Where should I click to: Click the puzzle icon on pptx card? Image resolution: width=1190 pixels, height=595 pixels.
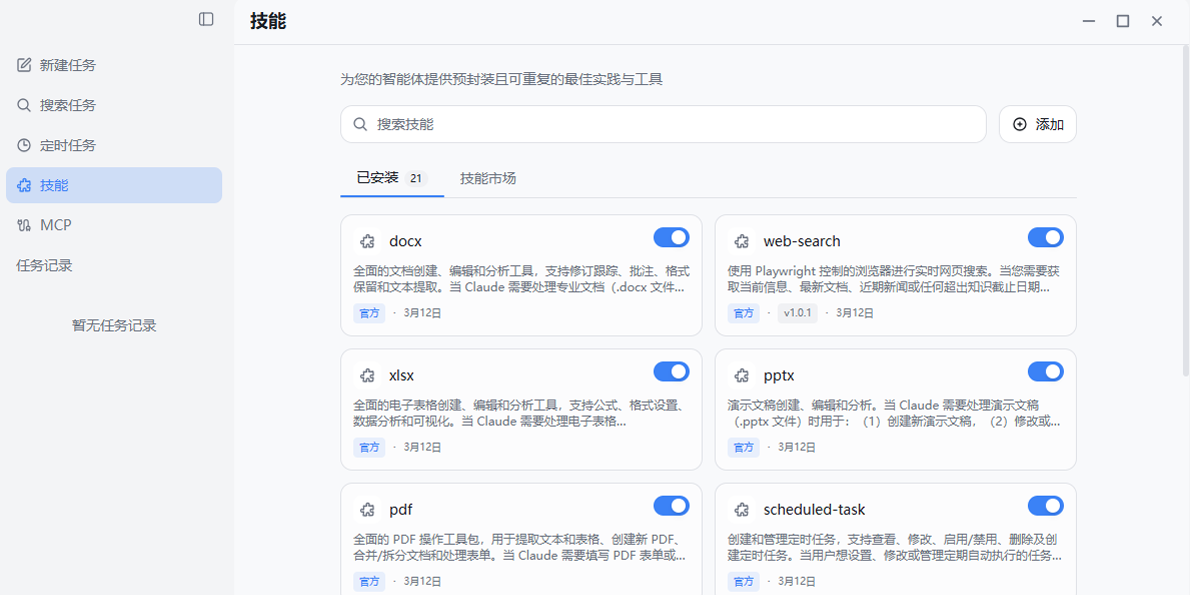pos(741,376)
